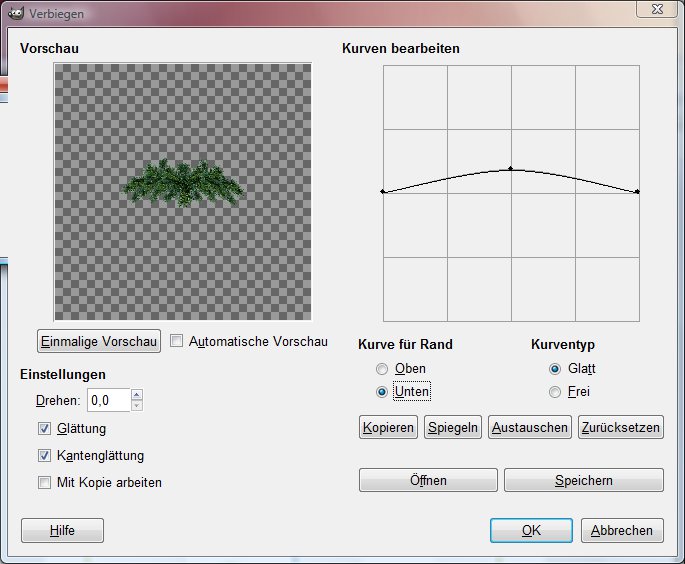Uncheck the Kantenglättung checkbox
The height and width of the screenshot is (564, 685).
click(44, 456)
